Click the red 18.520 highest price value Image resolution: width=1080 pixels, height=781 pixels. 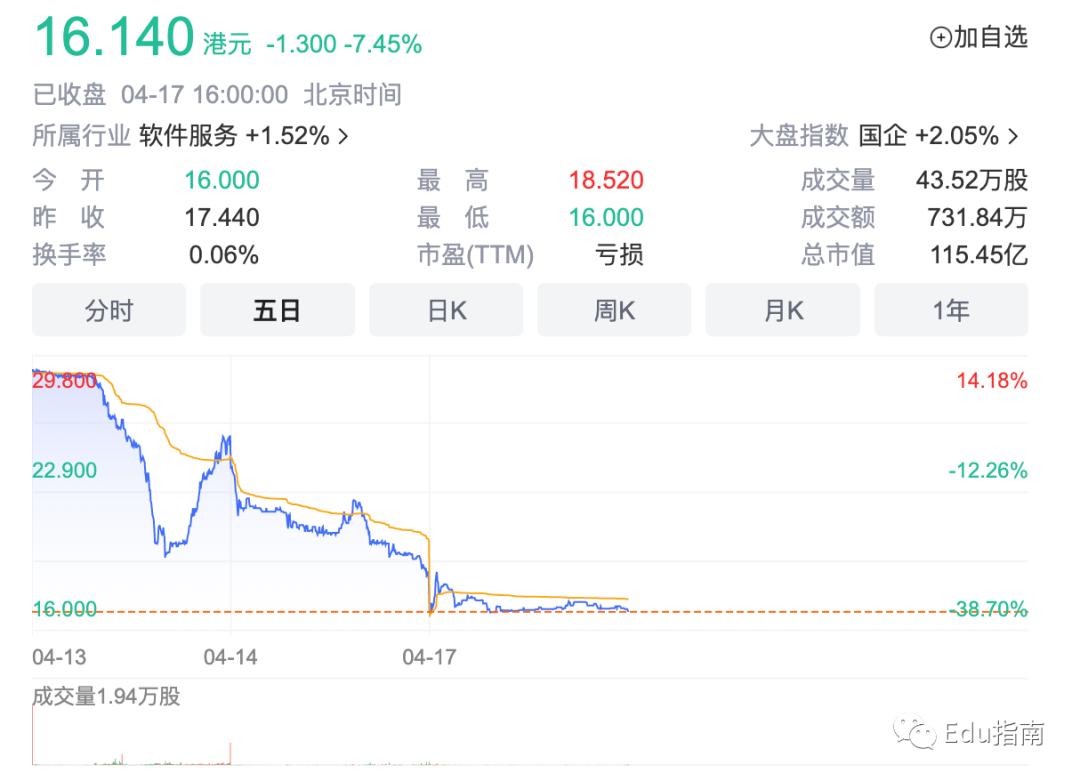pyautogui.click(x=606, y=180)
